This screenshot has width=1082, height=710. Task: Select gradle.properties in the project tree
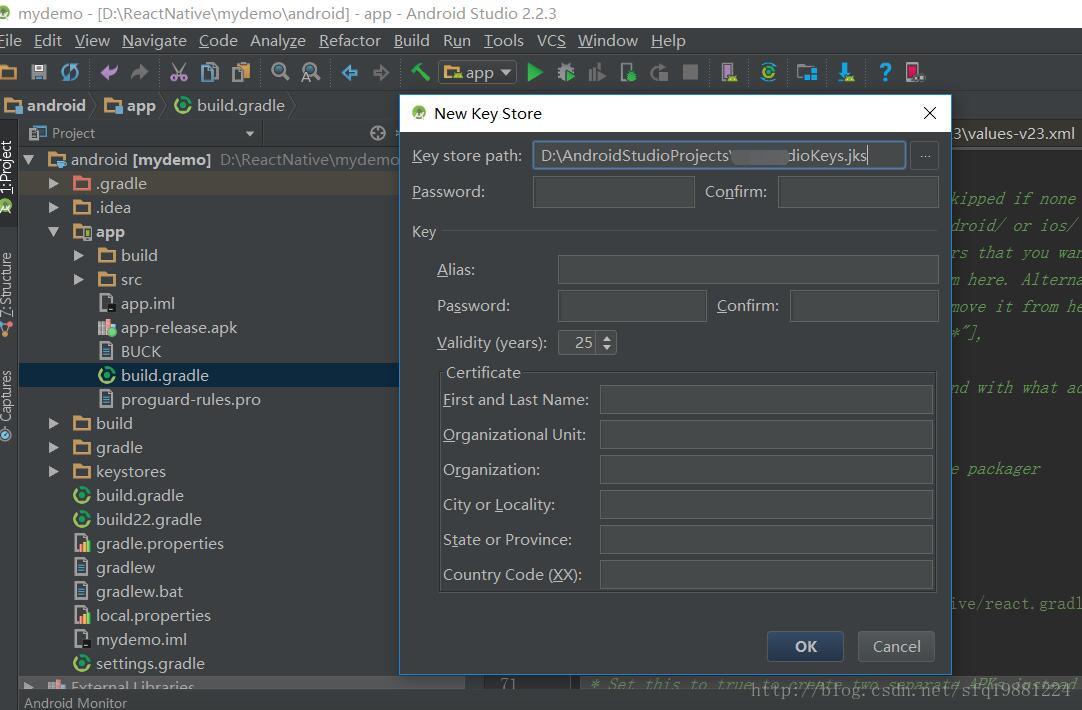tap(159, 544)
